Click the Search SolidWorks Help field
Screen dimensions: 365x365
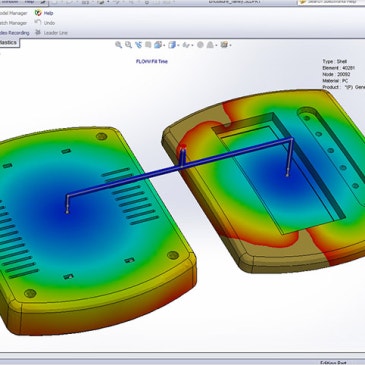point(331,2)
